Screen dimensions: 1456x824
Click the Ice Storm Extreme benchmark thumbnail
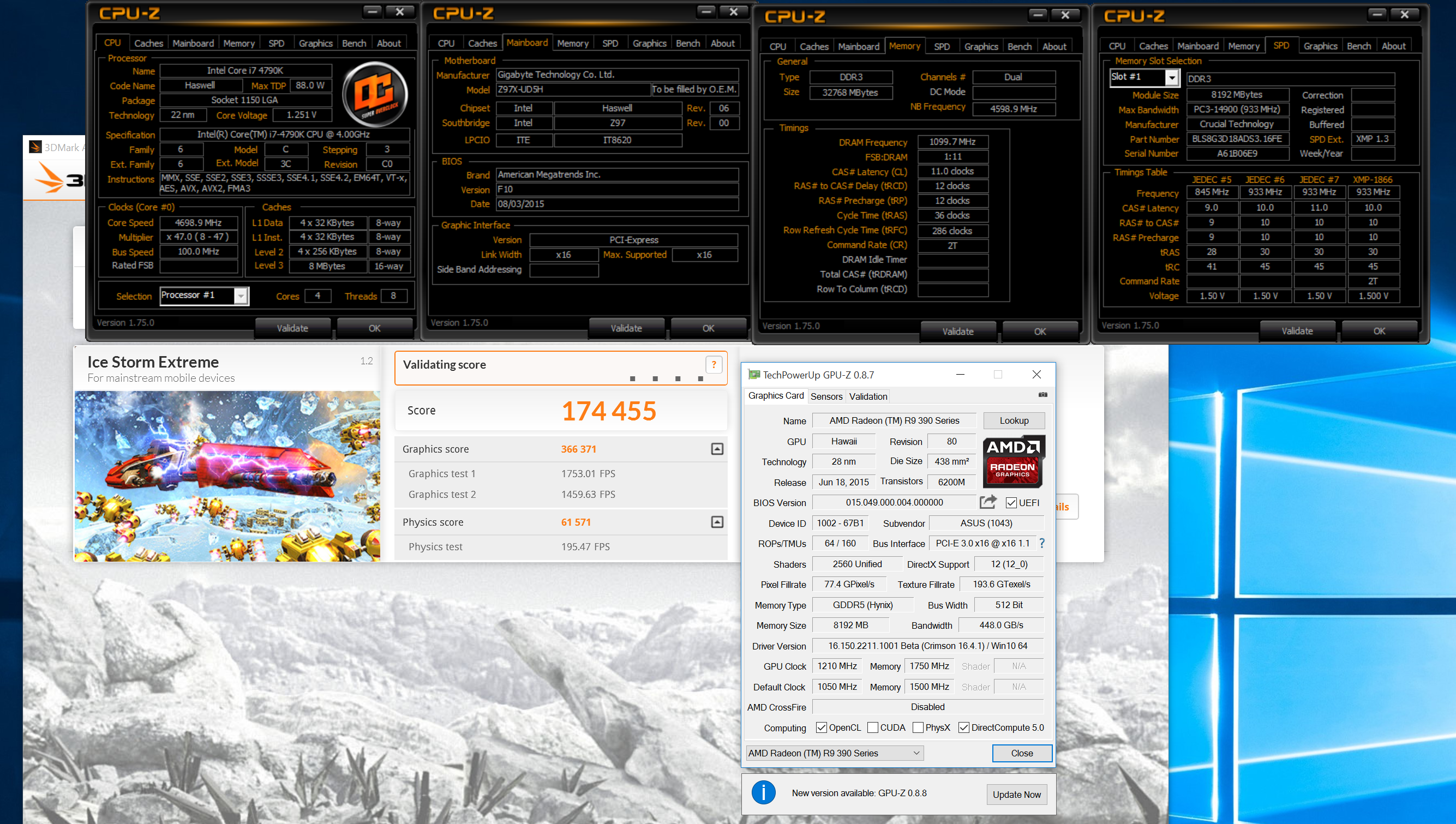click(x=227, y=476)
